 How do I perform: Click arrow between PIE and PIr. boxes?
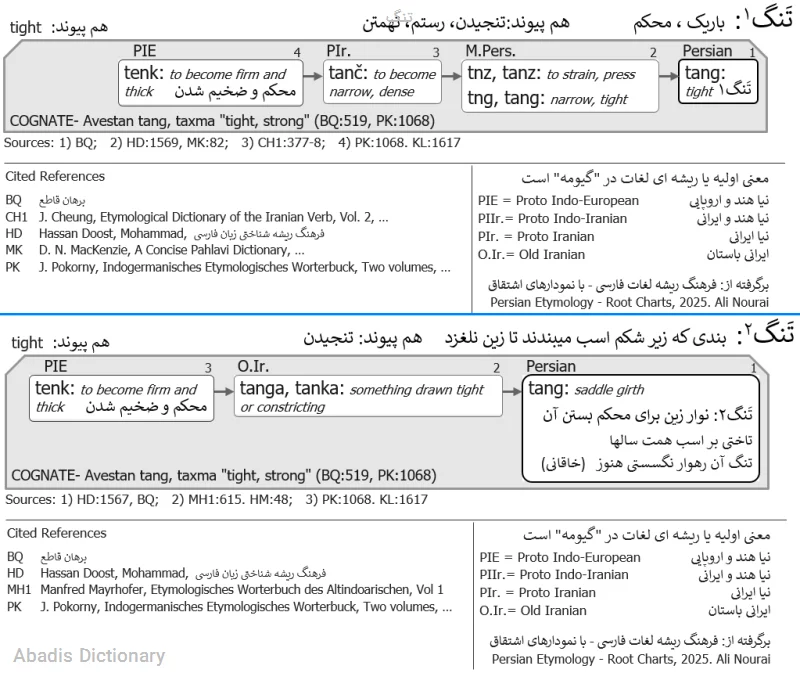point(313,76)
